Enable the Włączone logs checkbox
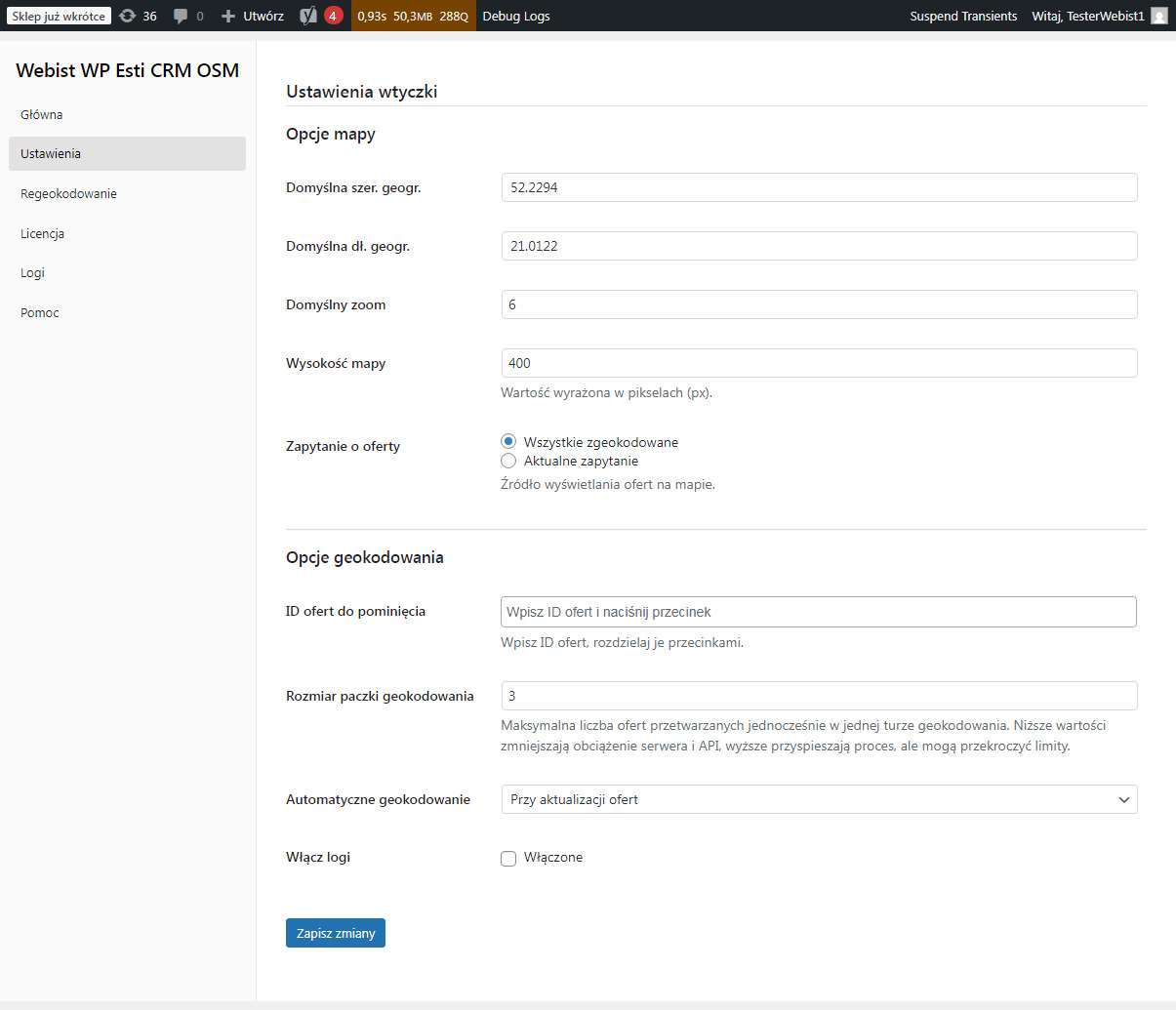 tap(508, 859)
